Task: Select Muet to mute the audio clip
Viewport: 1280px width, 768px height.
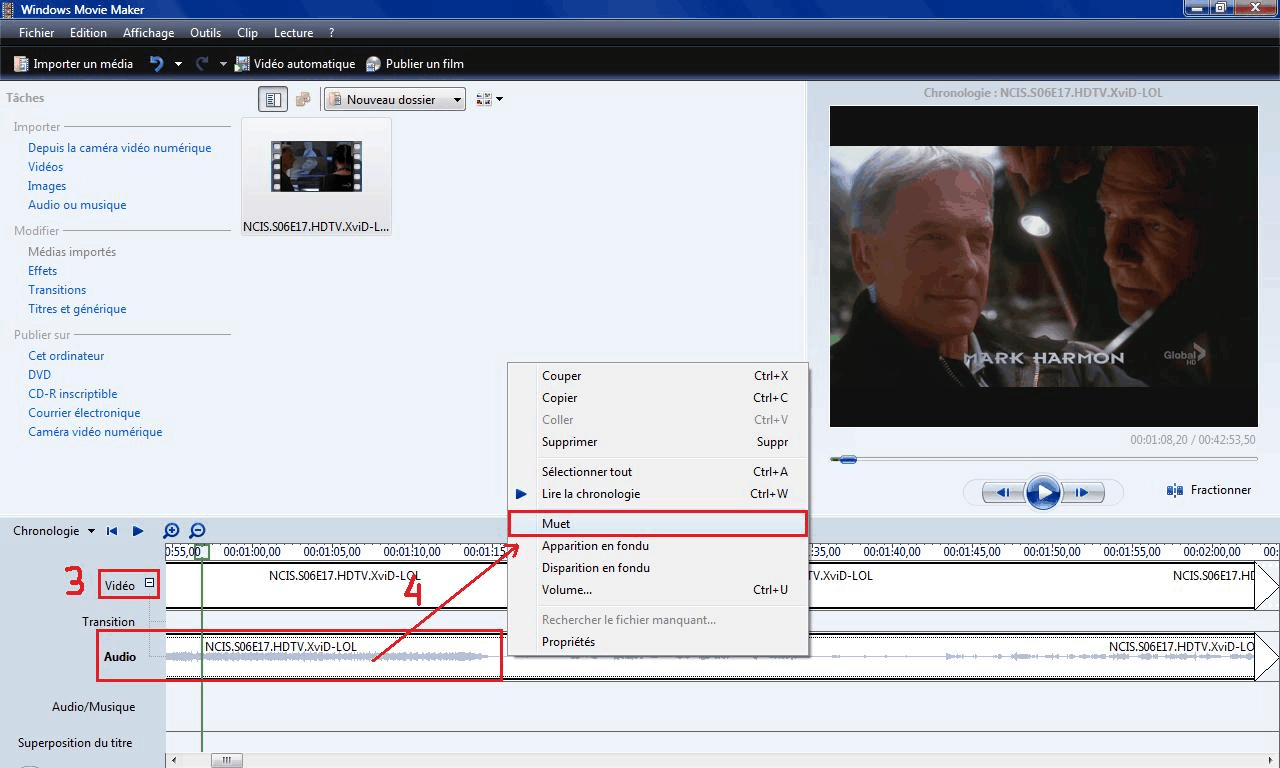Action: click(658, 524)
